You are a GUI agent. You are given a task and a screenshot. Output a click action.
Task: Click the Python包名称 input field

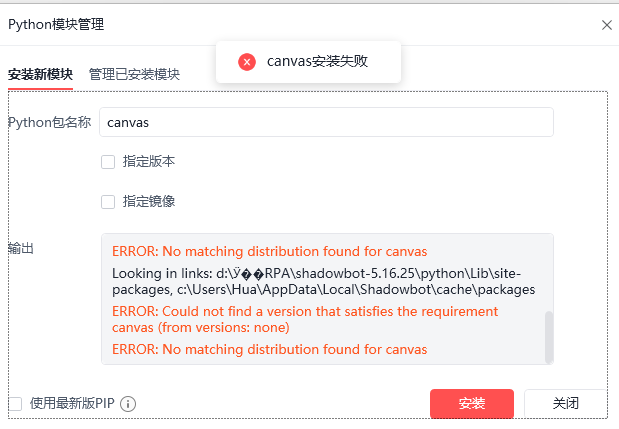click(x=326, y=122)
